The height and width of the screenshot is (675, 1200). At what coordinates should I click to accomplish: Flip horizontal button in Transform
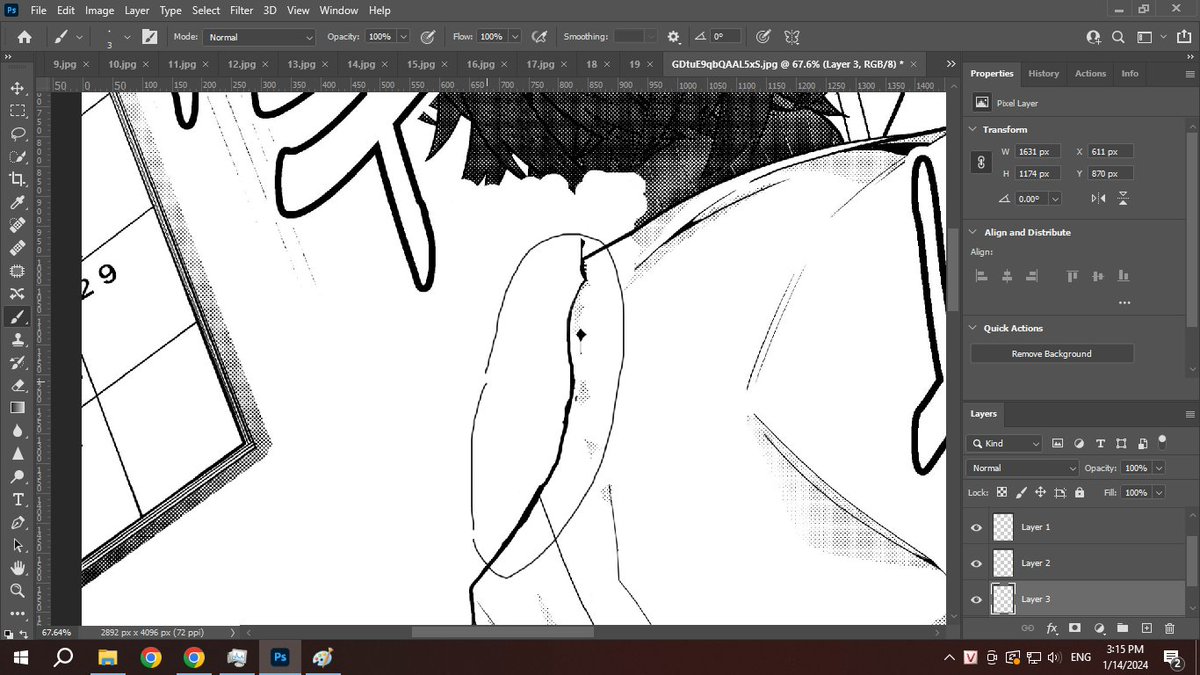tap(1099, 199)
